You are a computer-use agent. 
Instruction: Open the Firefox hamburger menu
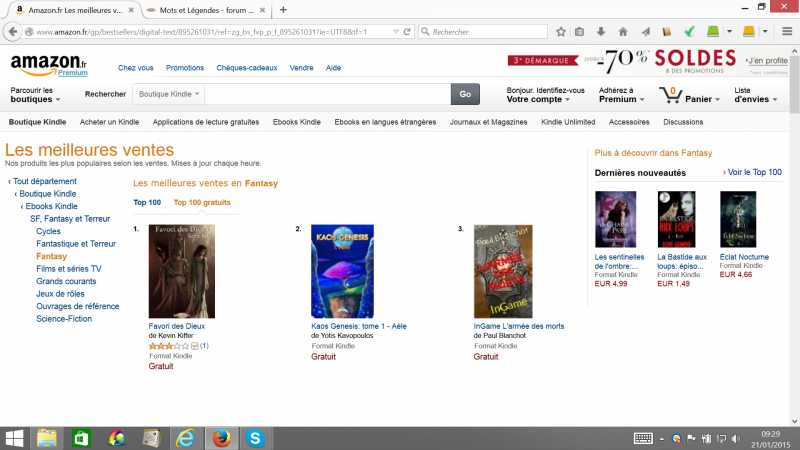pyautogui.click(x=787, y=32)
